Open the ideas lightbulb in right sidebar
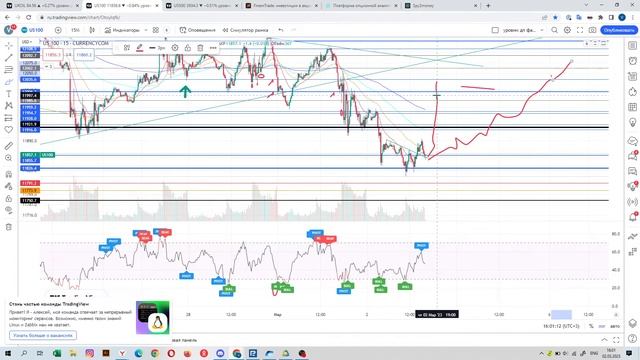Image resolution: width=640 pixels, height=360 pixels. click(x=633, y=122)
